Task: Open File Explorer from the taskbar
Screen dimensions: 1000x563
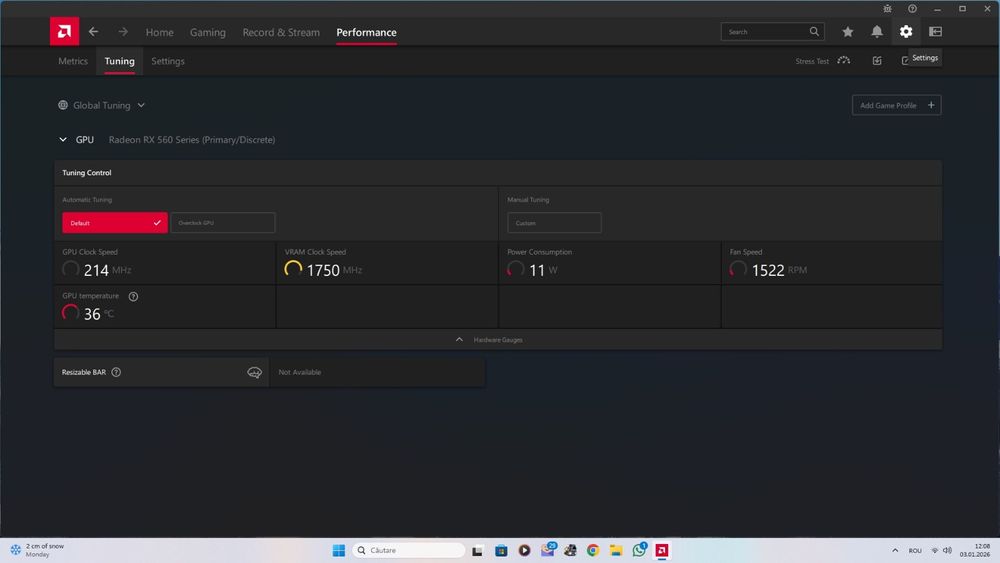Action: (616, 550)
